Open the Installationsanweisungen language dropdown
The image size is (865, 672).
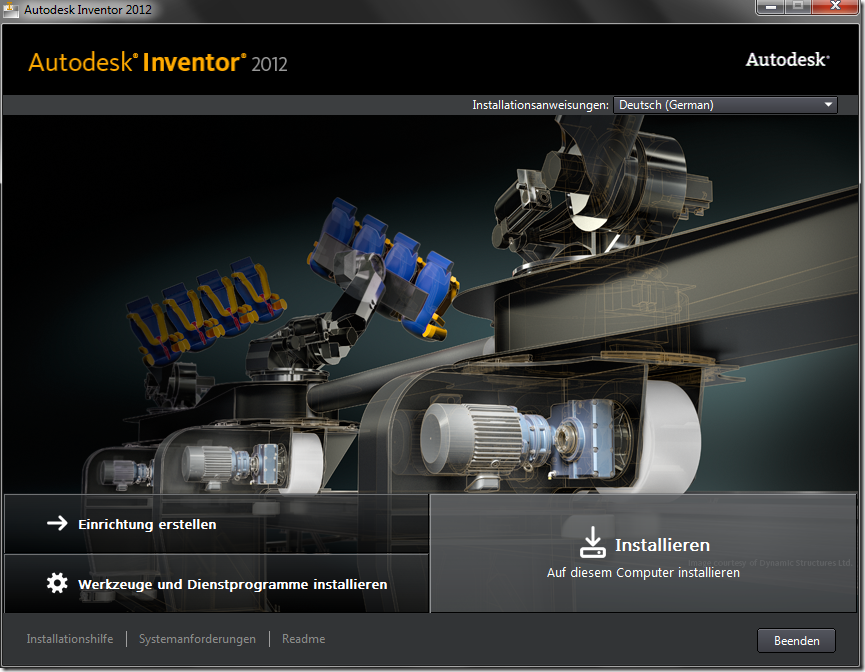[725, 105]
